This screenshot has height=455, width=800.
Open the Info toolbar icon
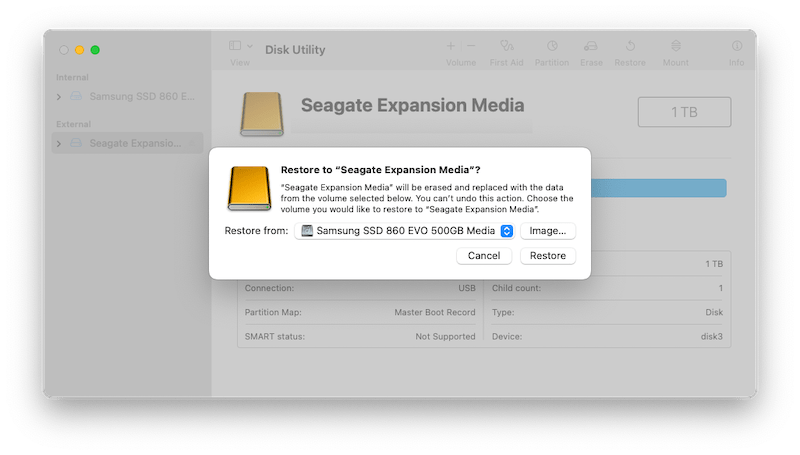736,46
